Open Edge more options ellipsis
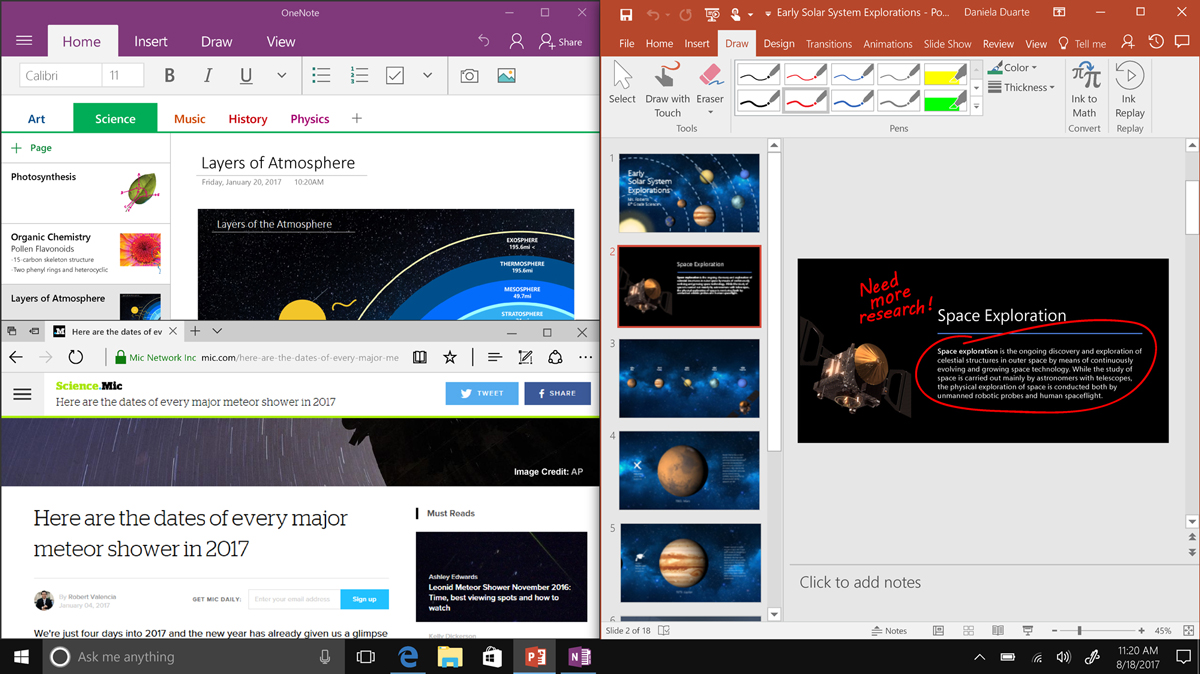Image resolution: width=1200 pixels, height=674 pixels. click(x=585, y=357)
